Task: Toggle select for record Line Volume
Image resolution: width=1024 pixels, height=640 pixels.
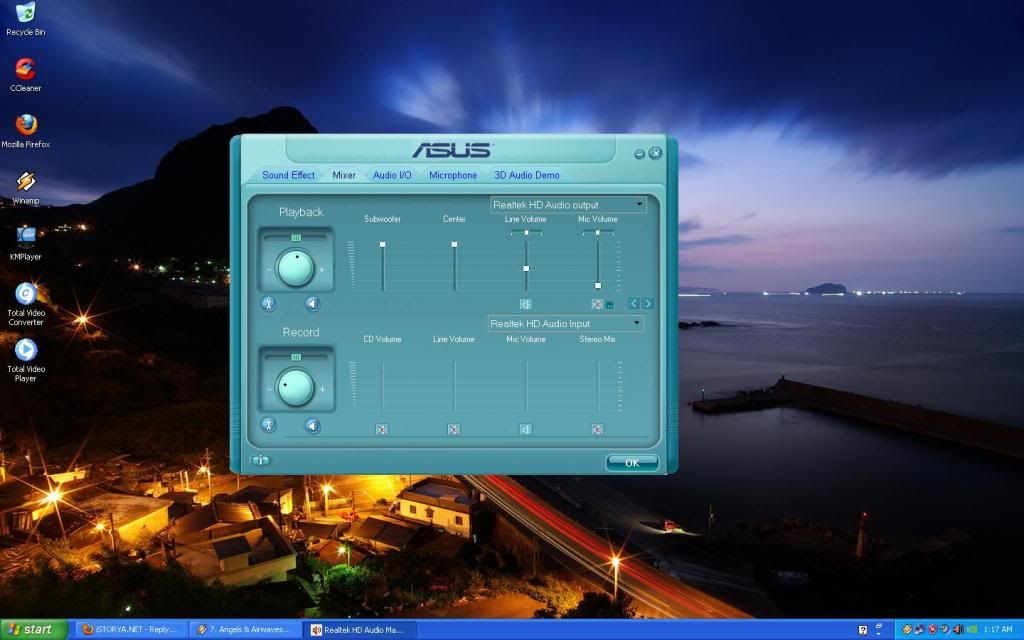Action: (x=454, y=429)
